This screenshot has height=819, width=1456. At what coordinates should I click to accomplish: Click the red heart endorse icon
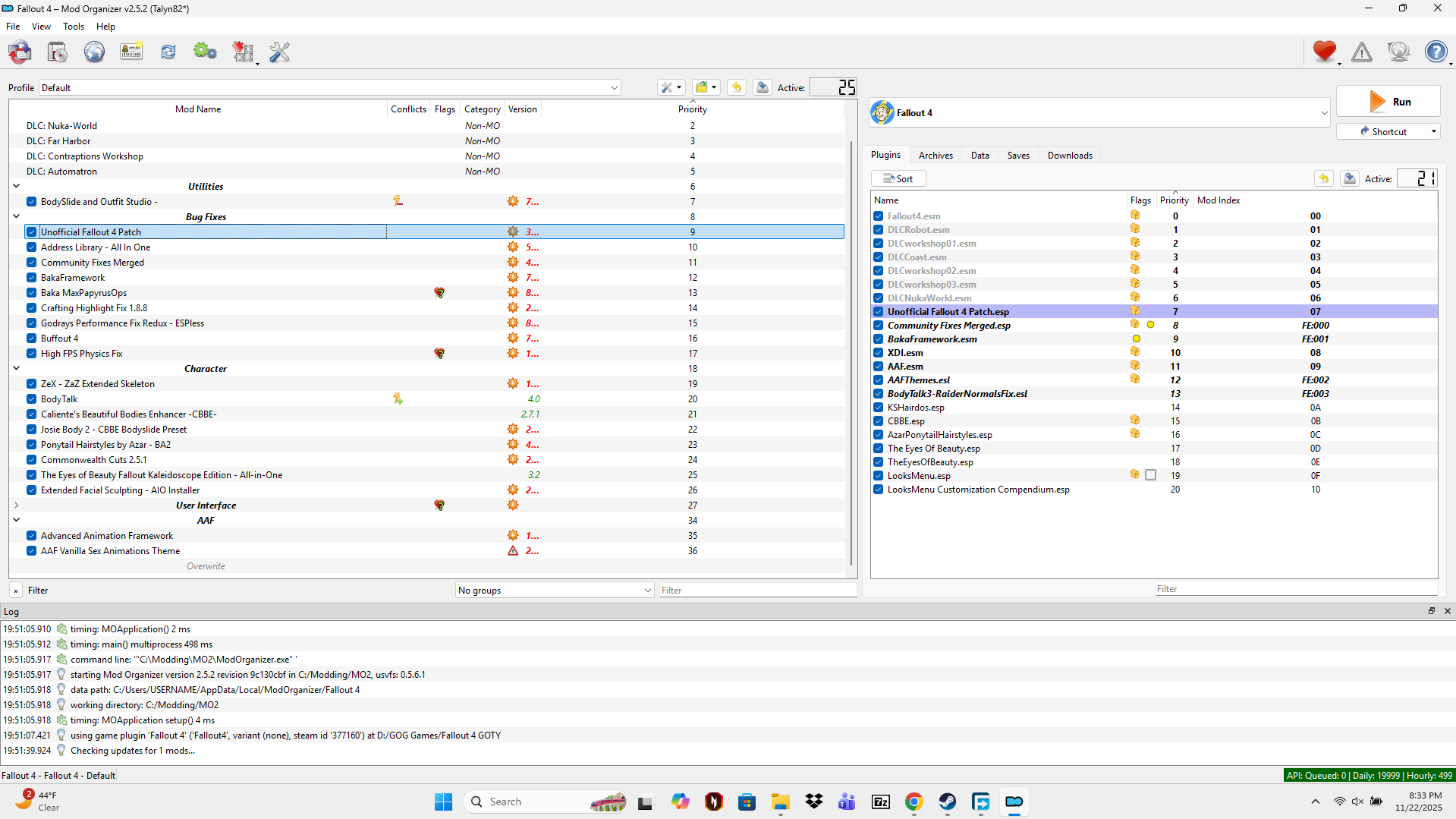[x=1325, y=52]
